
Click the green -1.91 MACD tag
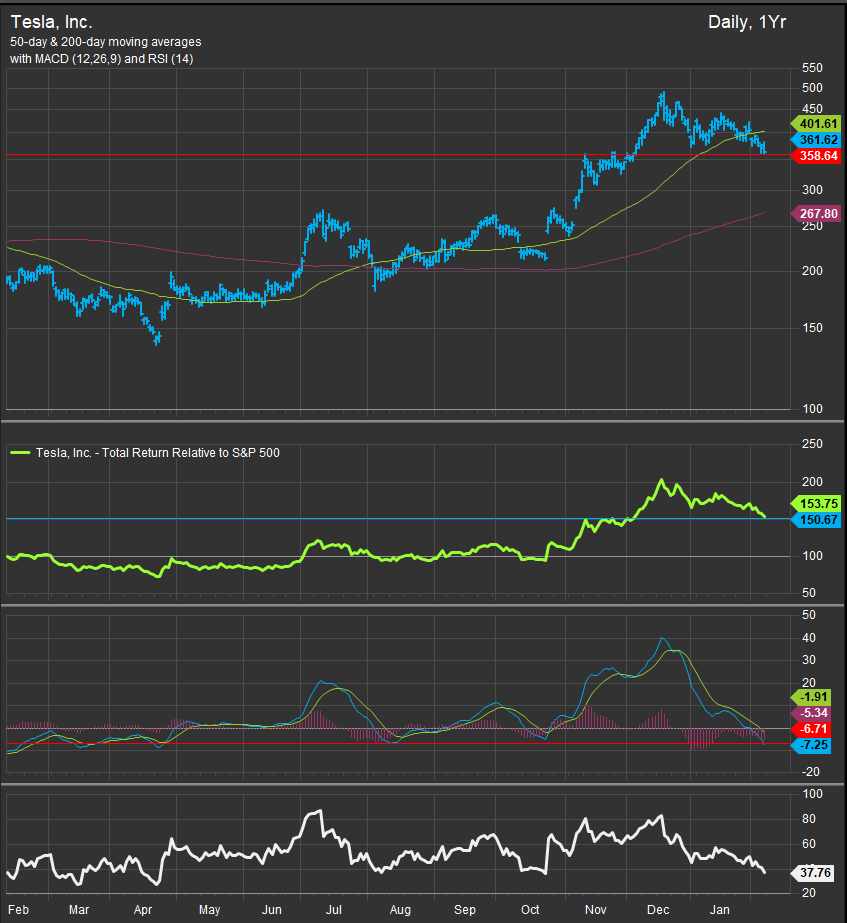point(812,697)
